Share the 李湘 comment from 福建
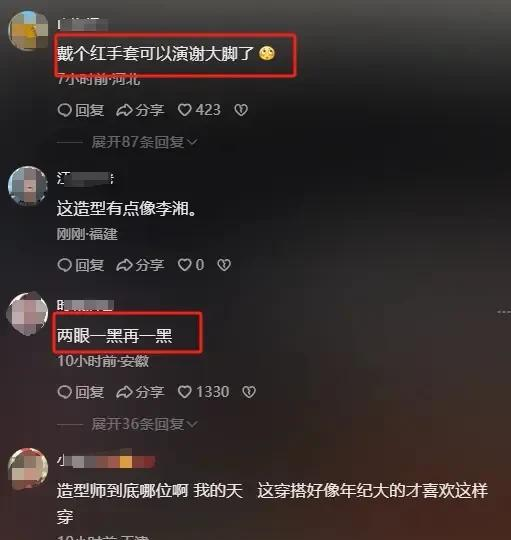 click(140, 265)
